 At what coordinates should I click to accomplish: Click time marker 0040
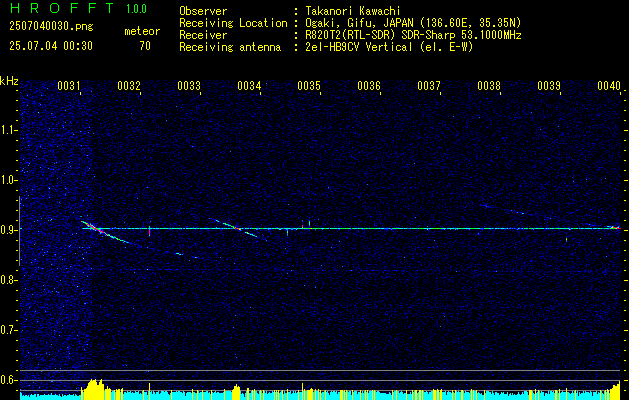pyautogui.click(x=609, y=86)
